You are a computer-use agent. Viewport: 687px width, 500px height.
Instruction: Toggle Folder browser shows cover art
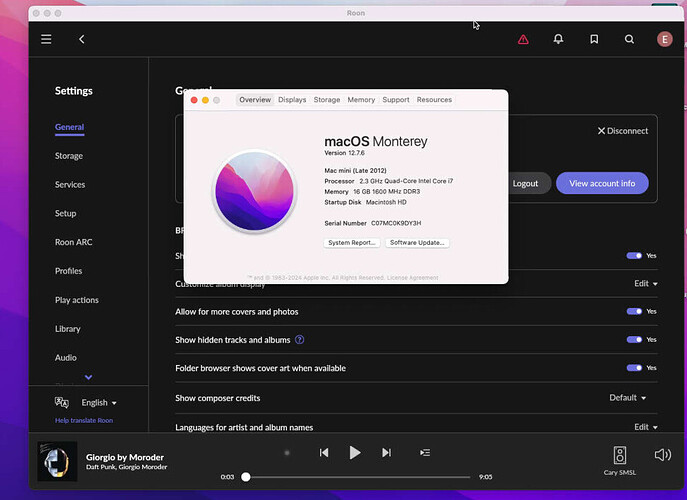pos(634,368)
